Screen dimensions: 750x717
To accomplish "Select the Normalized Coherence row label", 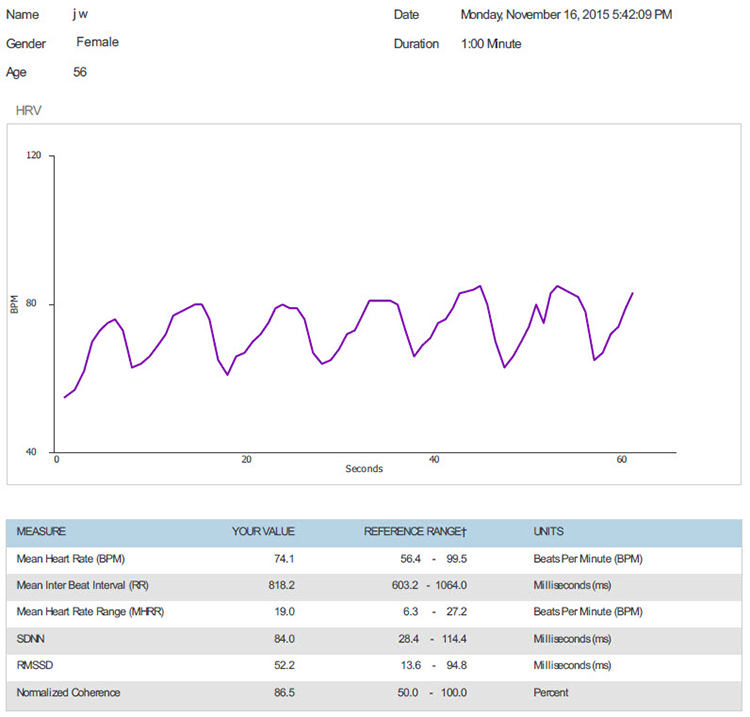I will (67, 692).
